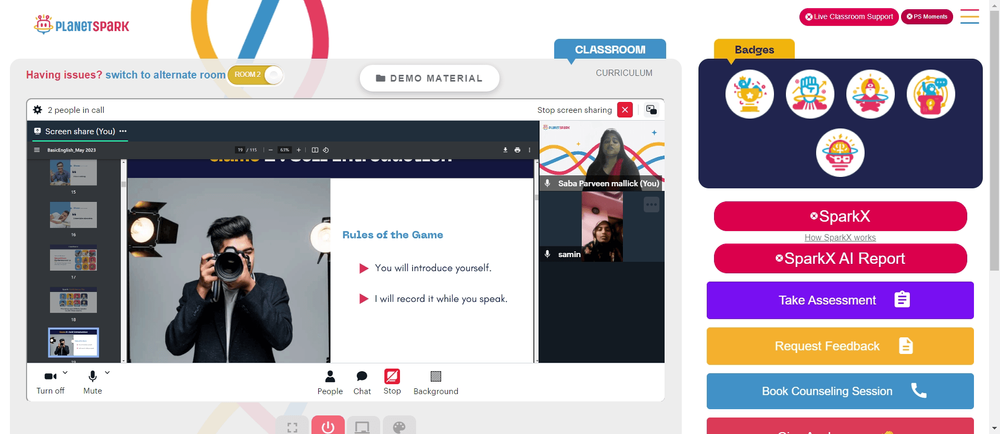Screen dimensions: 1000x434
Task: Click samin microphone status icon
Action: pyautogui.click(x=547, y=254)
